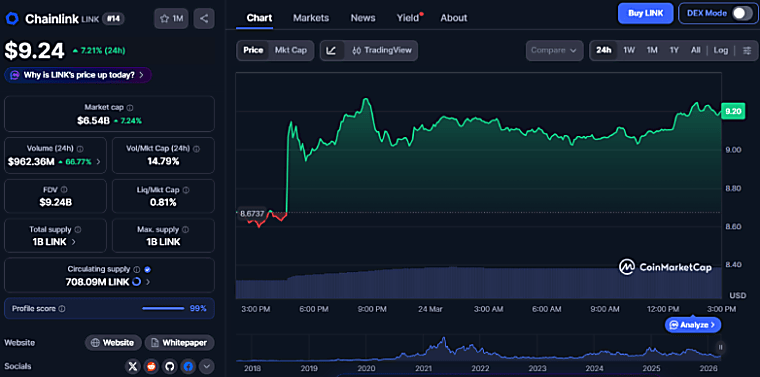Screen dimensions: 760x377
Task: Click the Profile score progress bar
Action: coord(163,309)
